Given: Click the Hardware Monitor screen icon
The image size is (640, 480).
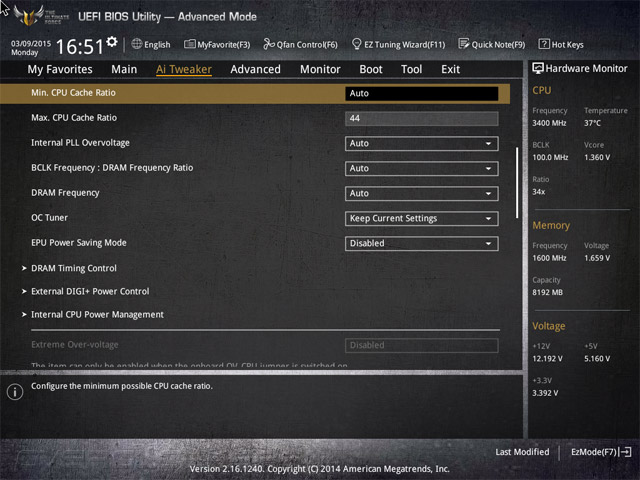Looking at the screenshot, I should [x=538, y=68].
